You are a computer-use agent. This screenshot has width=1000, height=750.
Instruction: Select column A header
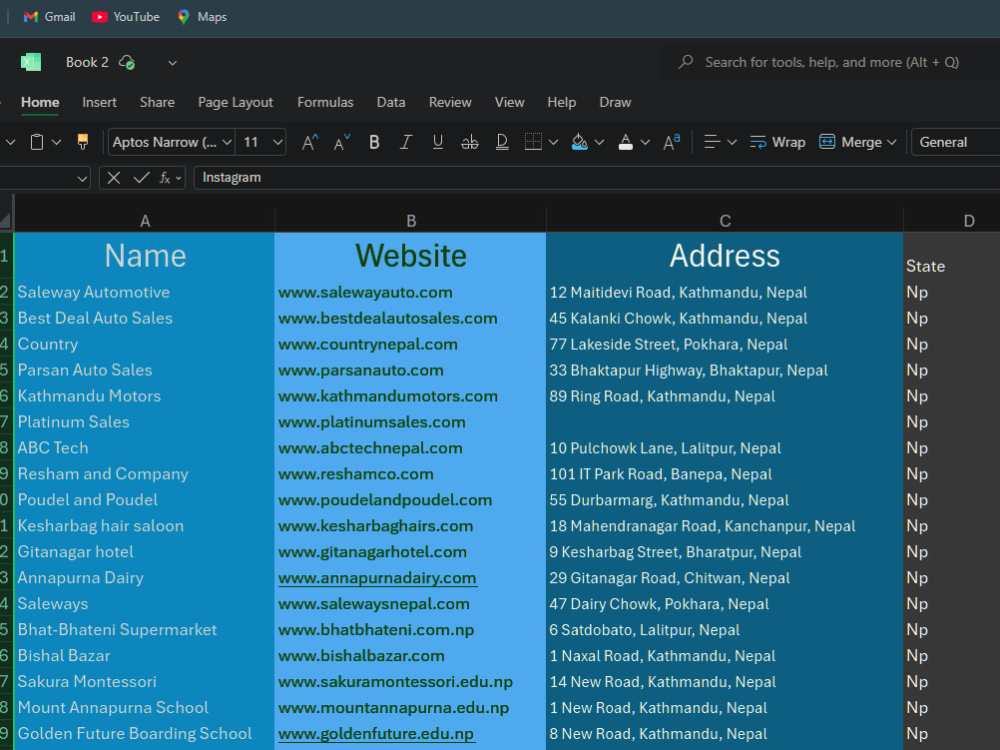coord(145,221)
